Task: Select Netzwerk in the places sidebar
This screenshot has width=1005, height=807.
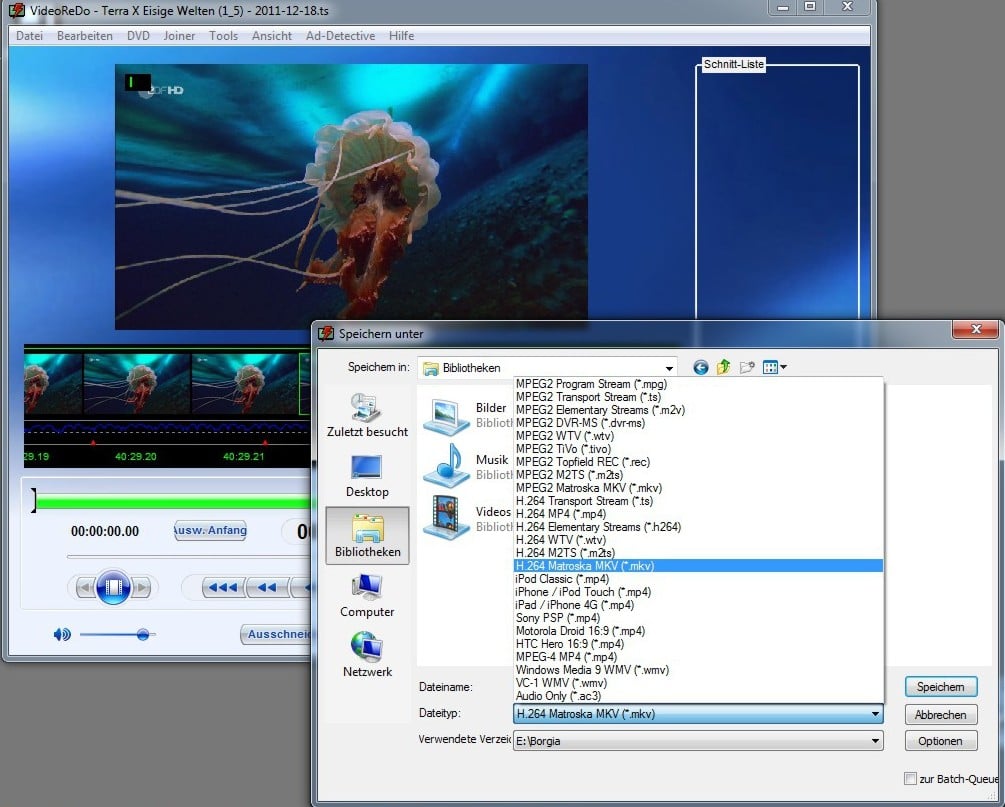Action: coord(367,655)
